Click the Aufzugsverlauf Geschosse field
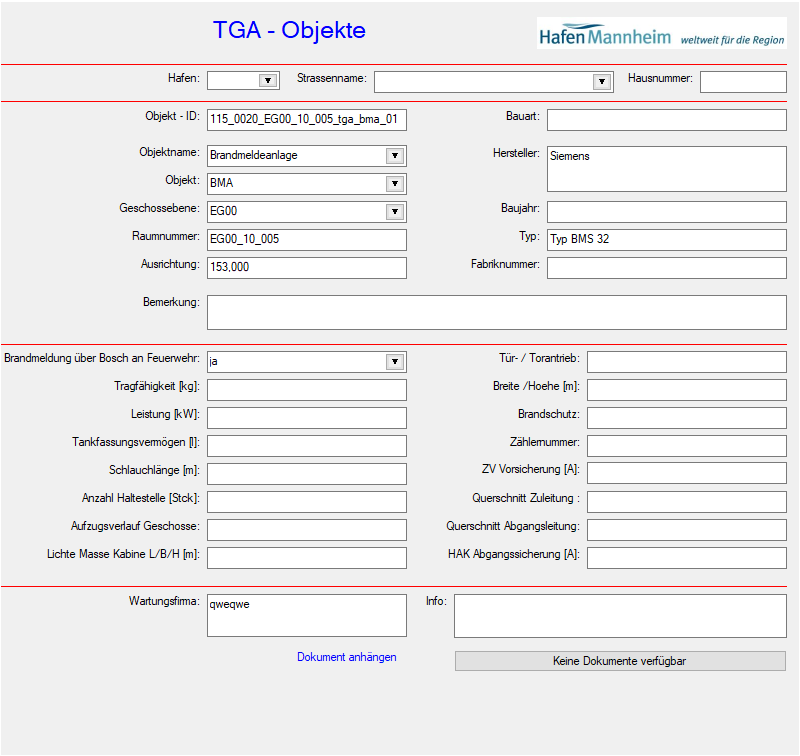The width and height of the screenshot is (800, 756). (307, 530)
